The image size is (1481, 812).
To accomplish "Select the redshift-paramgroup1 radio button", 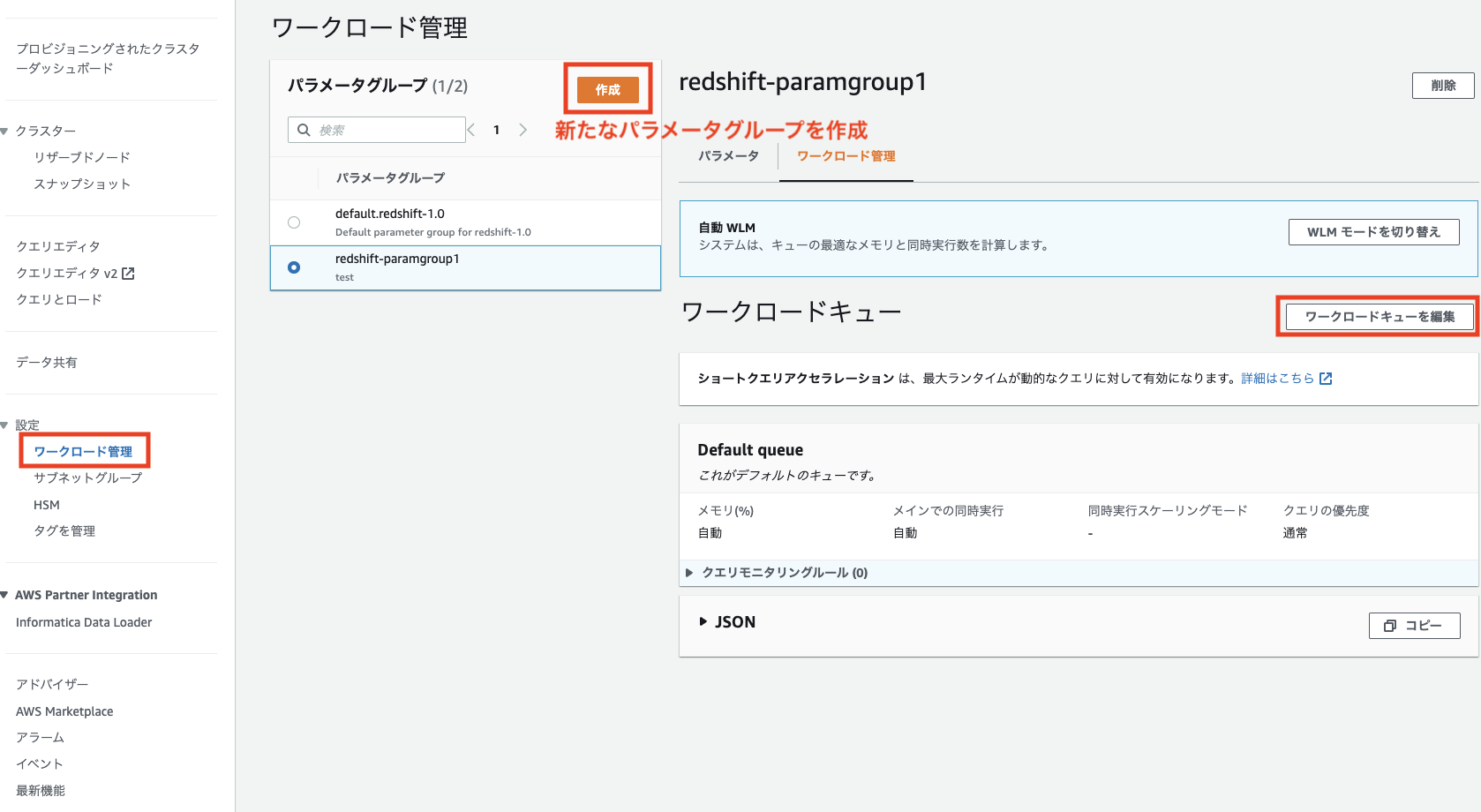I will coord(294,267).
